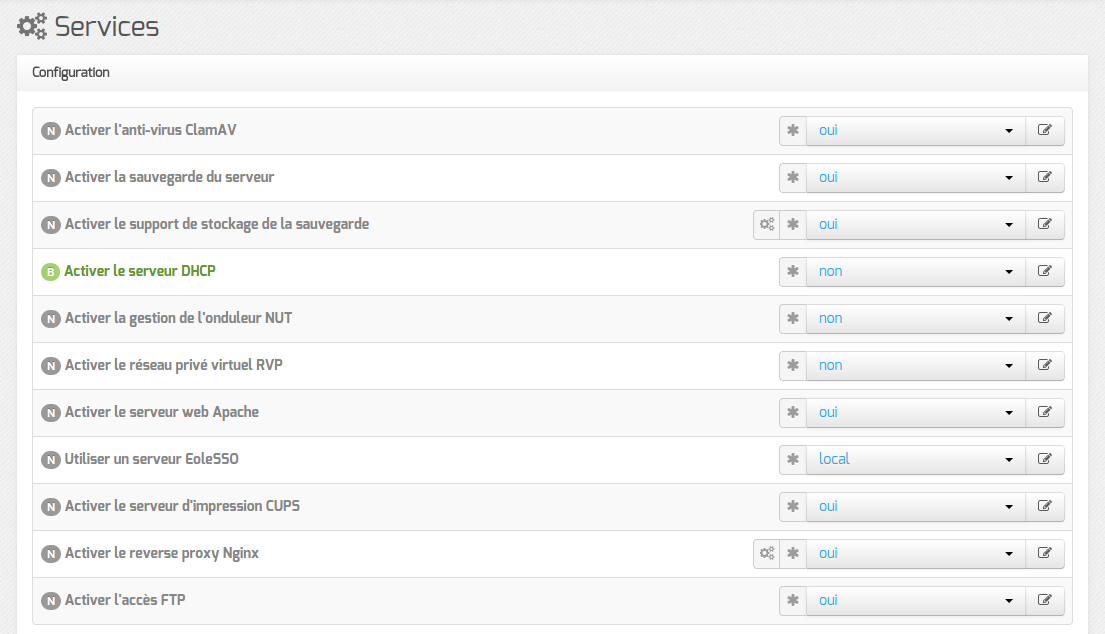Click the N badge beside Activer l'anti-virus ClamAV
Viewport: 1105px width, 634px height.
[x=50, y=131]
